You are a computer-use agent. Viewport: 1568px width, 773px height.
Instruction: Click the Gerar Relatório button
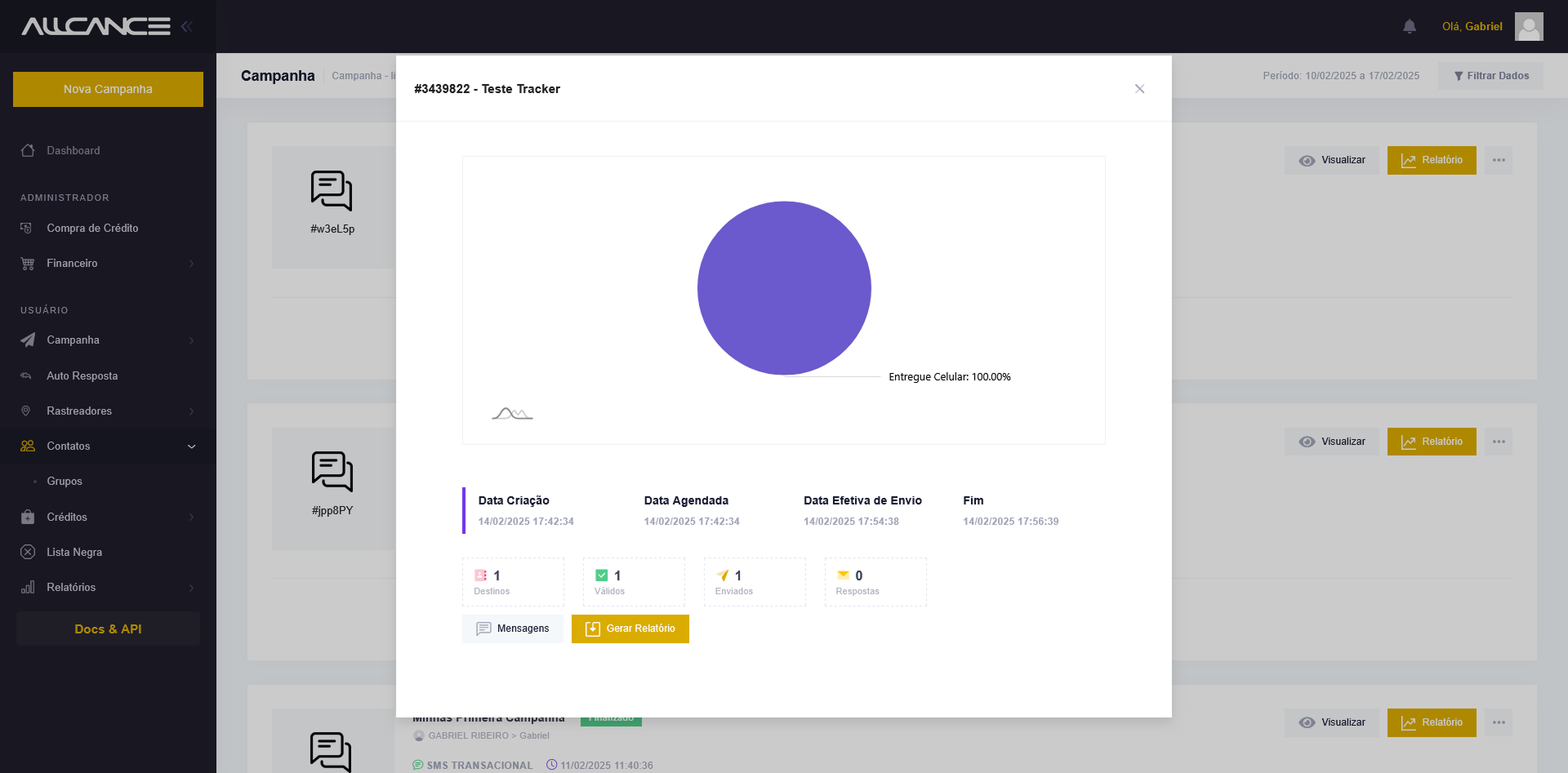coord(630,629)
